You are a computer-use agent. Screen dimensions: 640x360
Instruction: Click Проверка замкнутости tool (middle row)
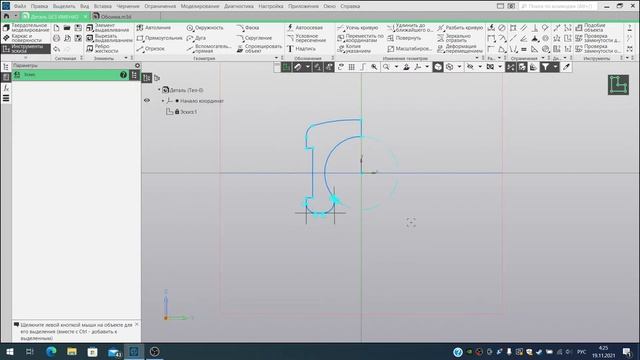tap(598, 38)
